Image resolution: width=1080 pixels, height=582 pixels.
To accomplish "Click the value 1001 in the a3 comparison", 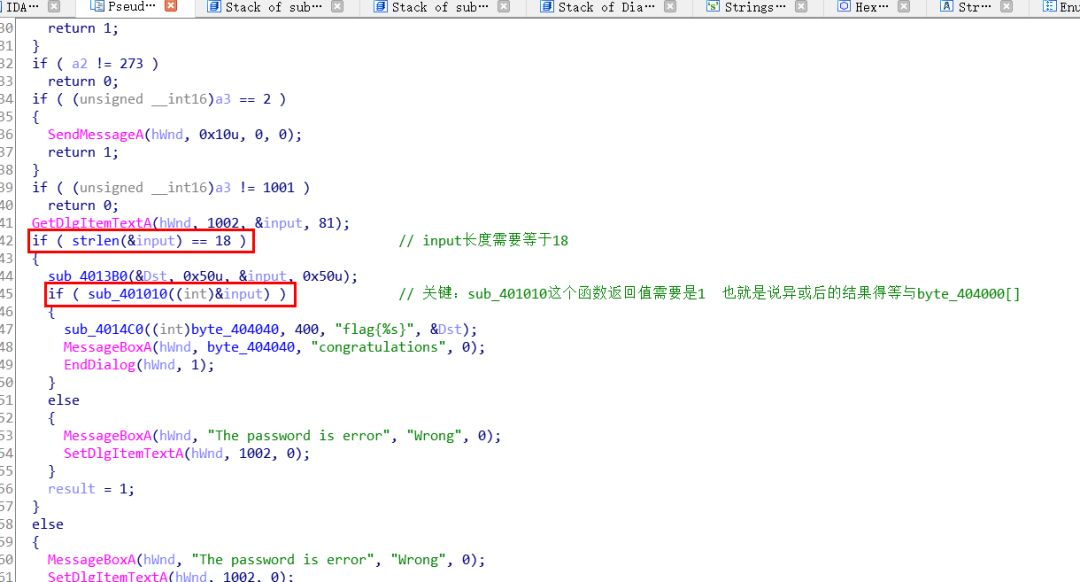I will pos(278,187).
